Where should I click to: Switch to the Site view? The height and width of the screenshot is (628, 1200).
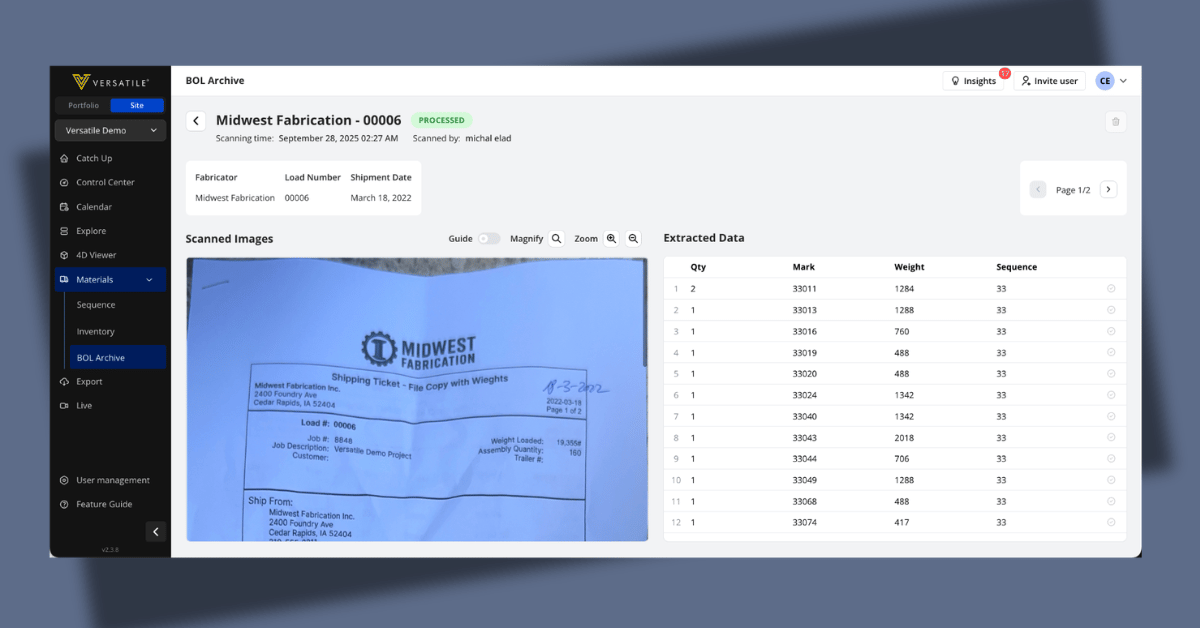pos(137,105)
